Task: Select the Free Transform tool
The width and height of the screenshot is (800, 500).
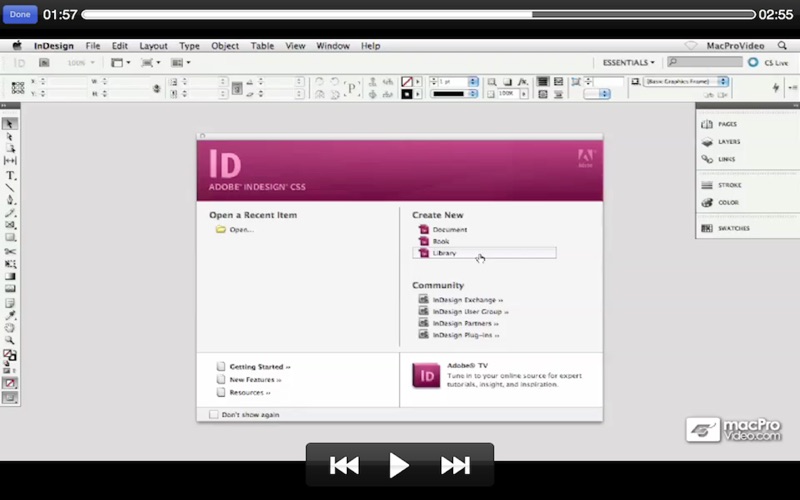Action: [x=10, y=264]
